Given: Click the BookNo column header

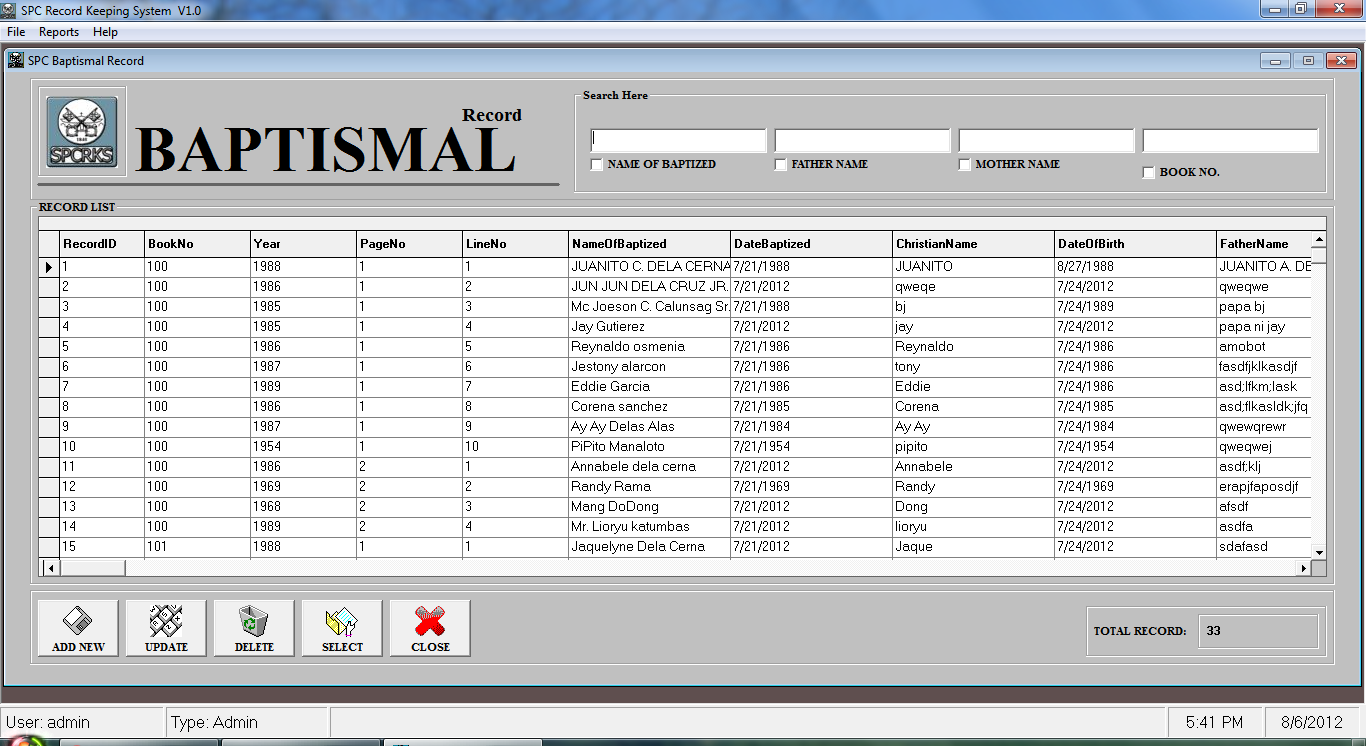Looking at the screenshot, I should tap(197, 244).
